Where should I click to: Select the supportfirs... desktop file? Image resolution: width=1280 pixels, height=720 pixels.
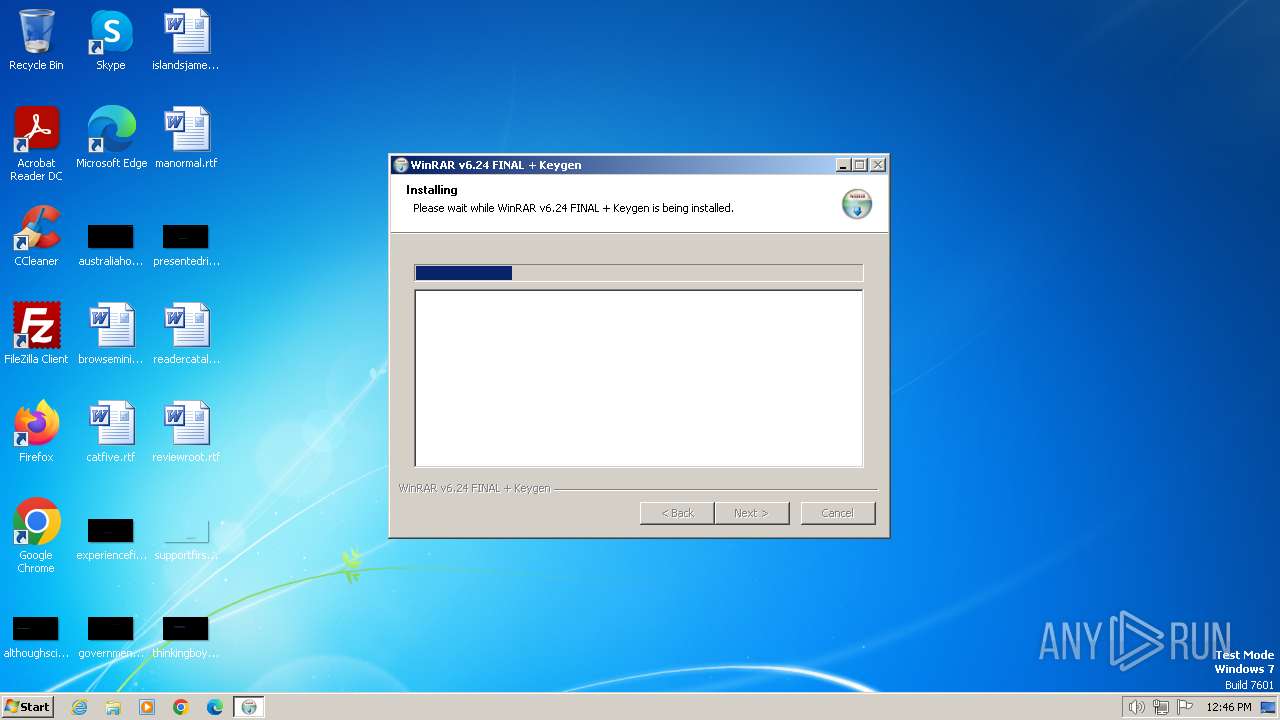pyautogui.click(x=186, y=540)
